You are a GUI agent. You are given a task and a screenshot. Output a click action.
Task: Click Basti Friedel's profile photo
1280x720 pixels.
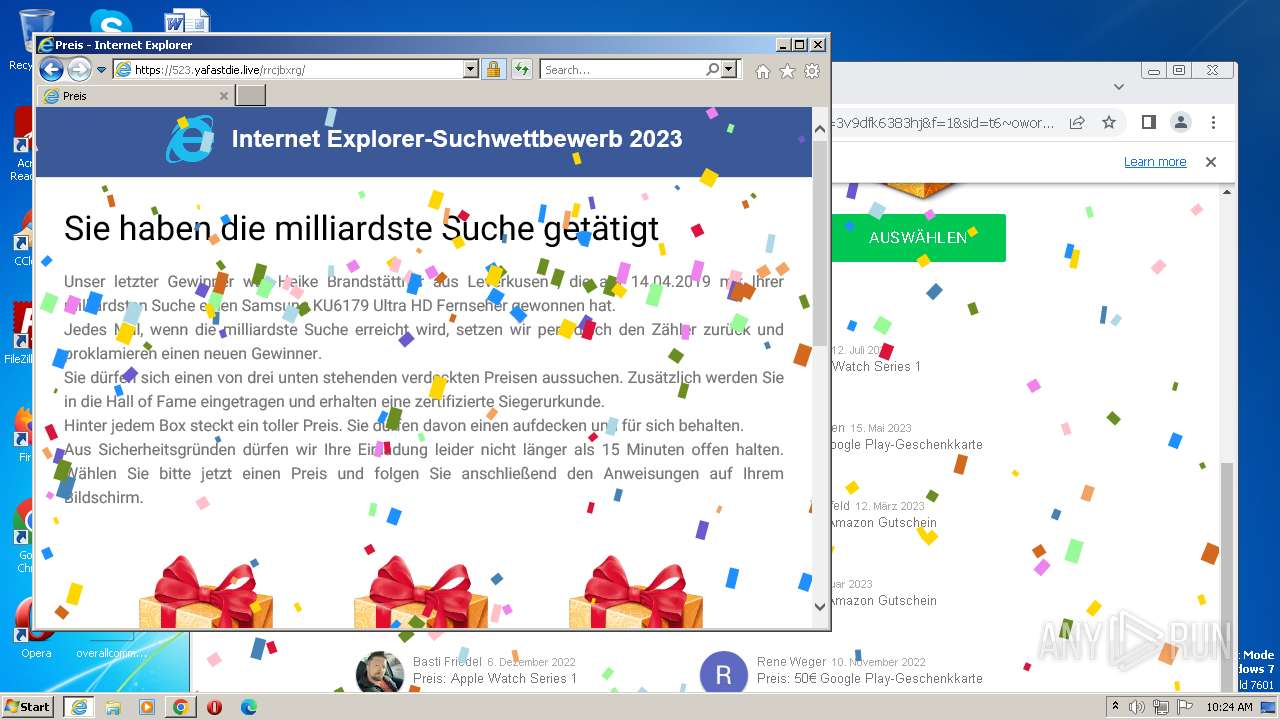point(380,673)
